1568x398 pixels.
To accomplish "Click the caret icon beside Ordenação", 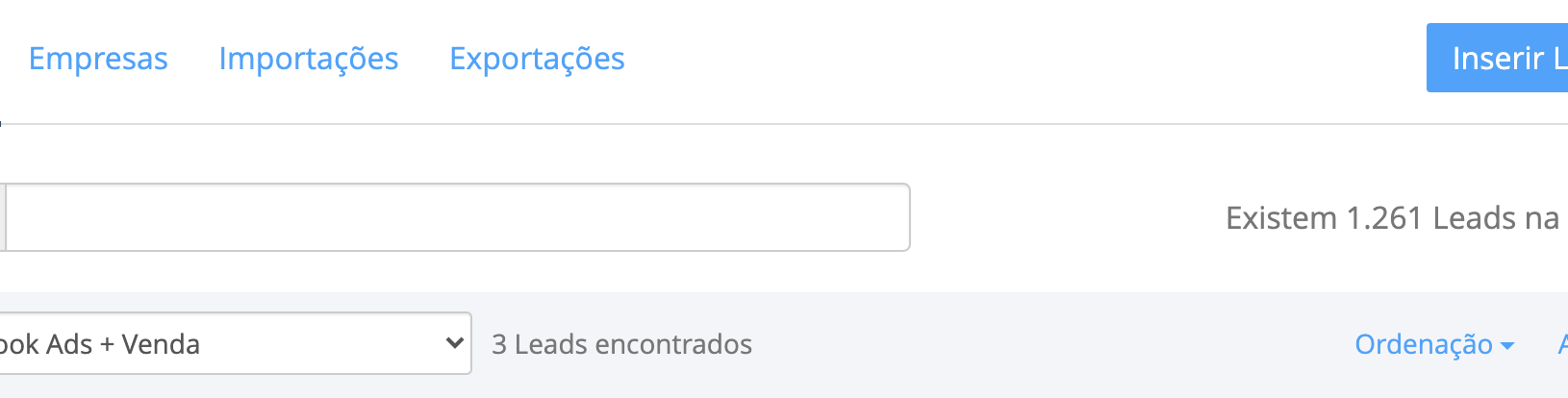I will pyautogui.click(x=1507, y=346).
